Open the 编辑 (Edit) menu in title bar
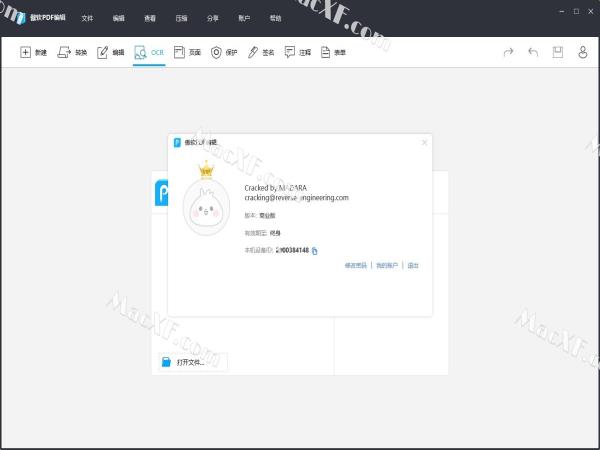Viewport: 600px width, 450px height. pos(119,18)
